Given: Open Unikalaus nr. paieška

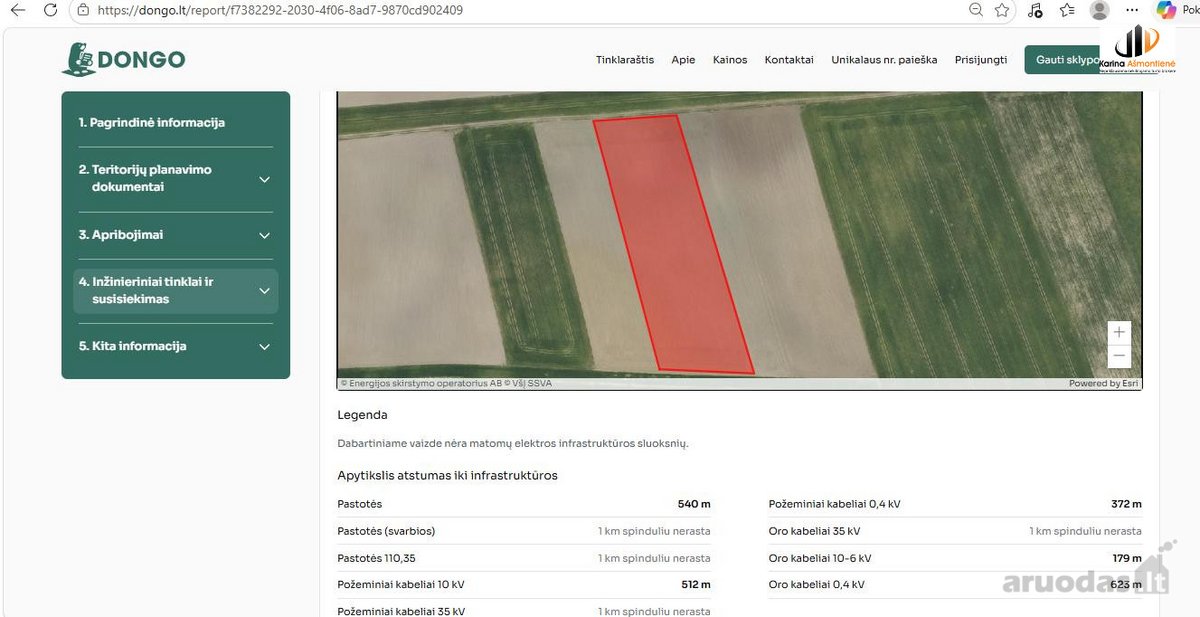Looking at the screenshot, I should pyautogui.click(x=884, y=60).
